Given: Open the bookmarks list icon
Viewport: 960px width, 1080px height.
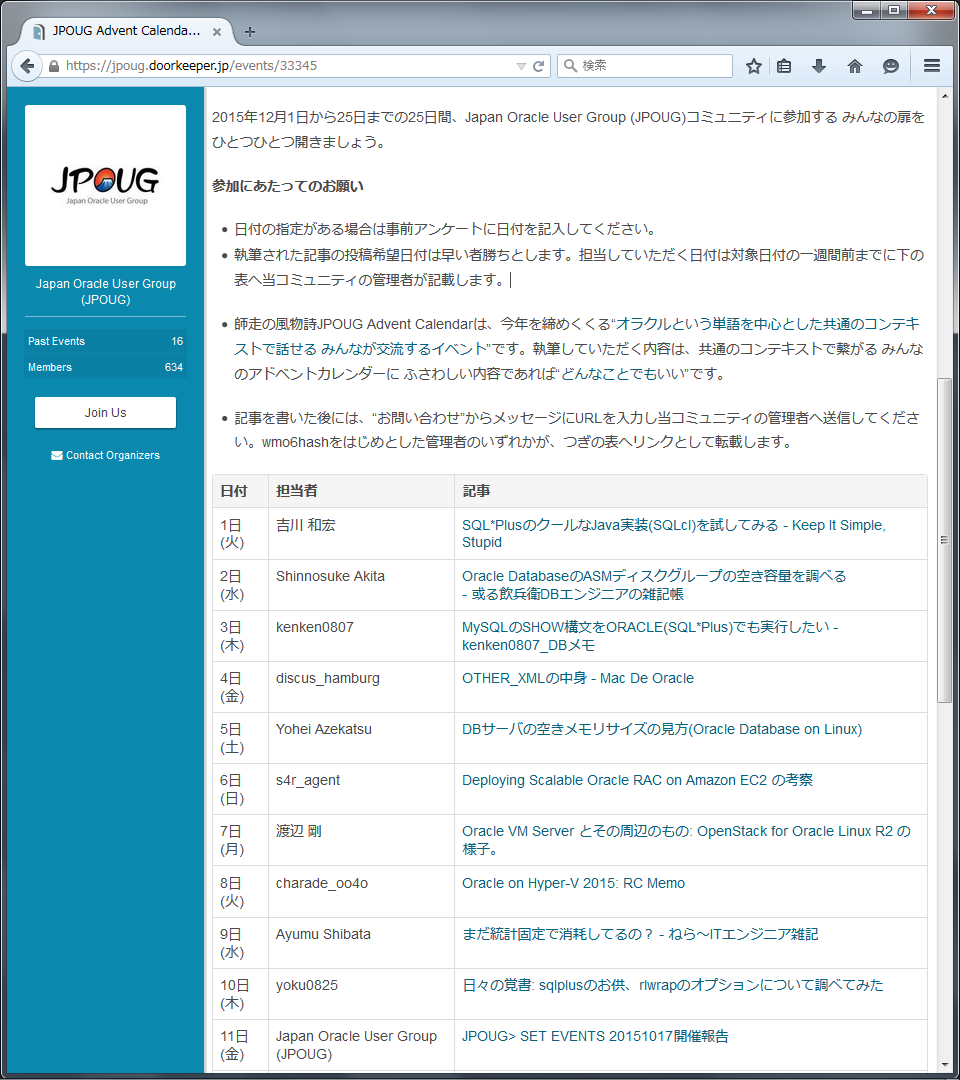Looking at the screenshot, I should point(784,66).
